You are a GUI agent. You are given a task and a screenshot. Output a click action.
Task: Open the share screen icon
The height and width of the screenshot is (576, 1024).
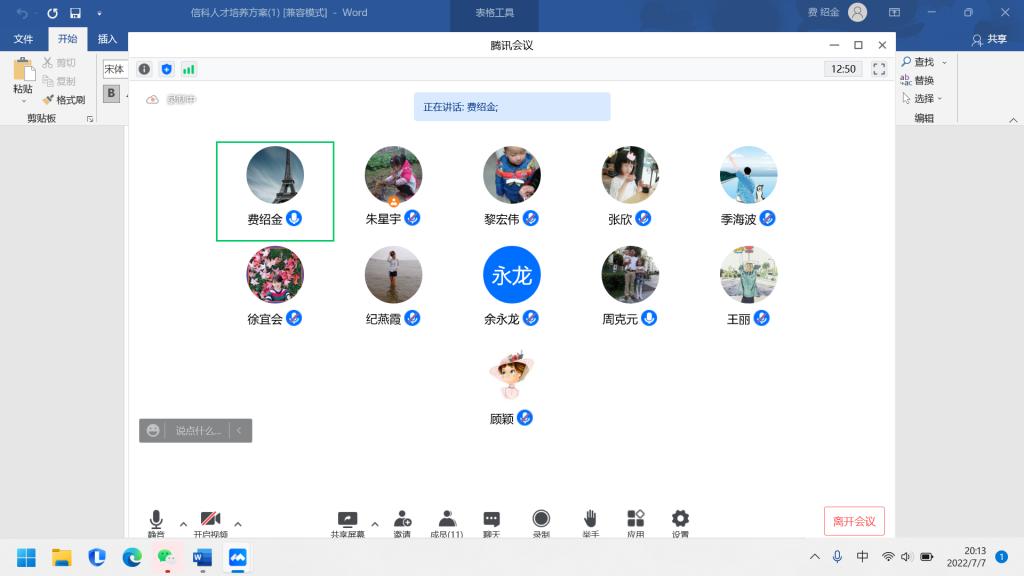[x=347, y=520]
